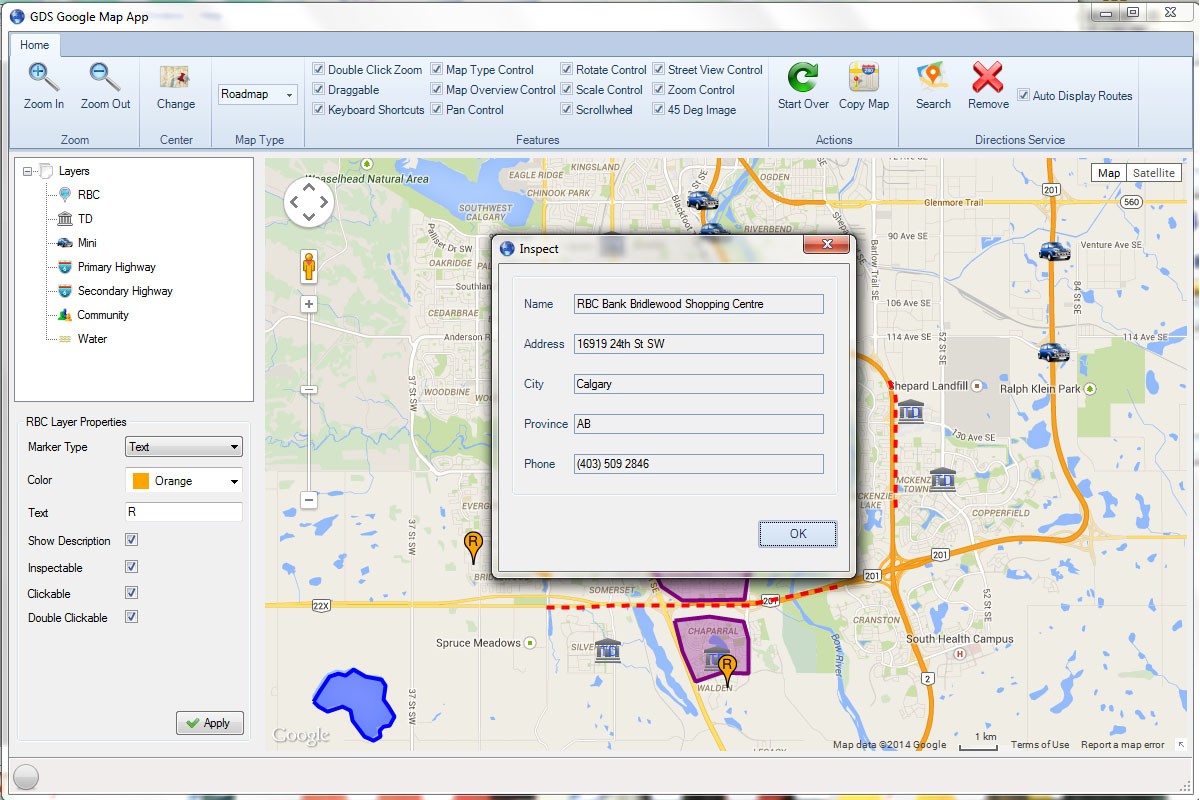The width and height of the screenshot is (1200, 800).
Task: Click the Street View pegman icon
Action: 309,266
